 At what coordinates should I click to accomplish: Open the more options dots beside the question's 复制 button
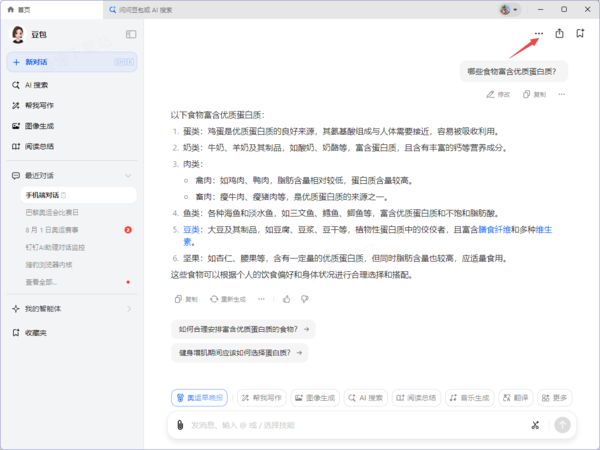click(x=561, y=95)
